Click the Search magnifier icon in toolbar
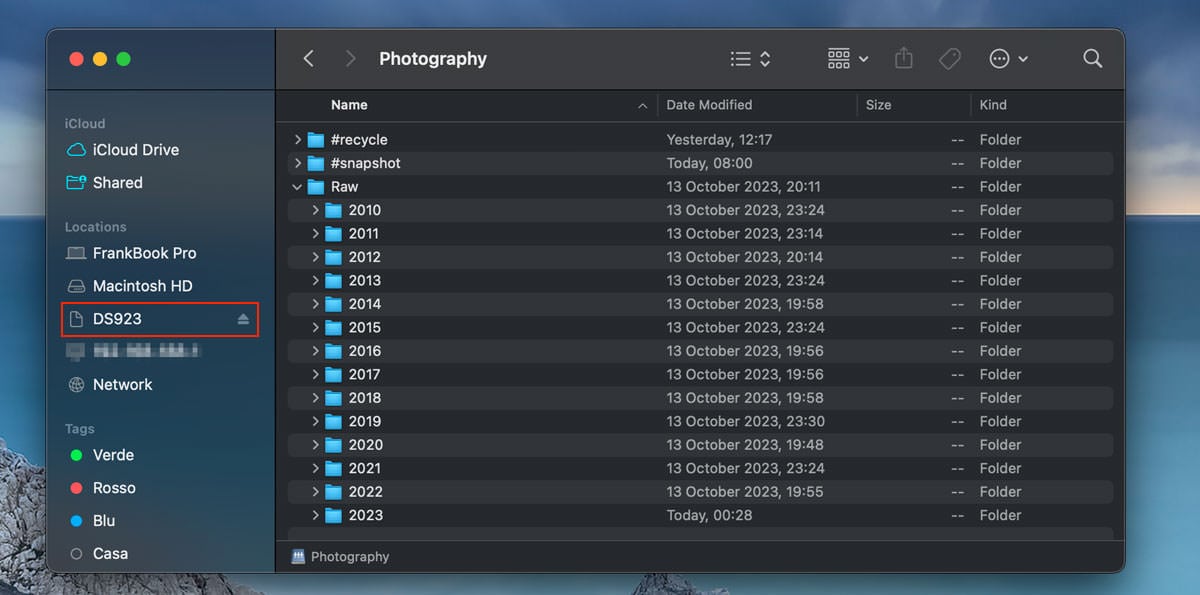Screen dimensions: 1200x595 [1092, 59]
